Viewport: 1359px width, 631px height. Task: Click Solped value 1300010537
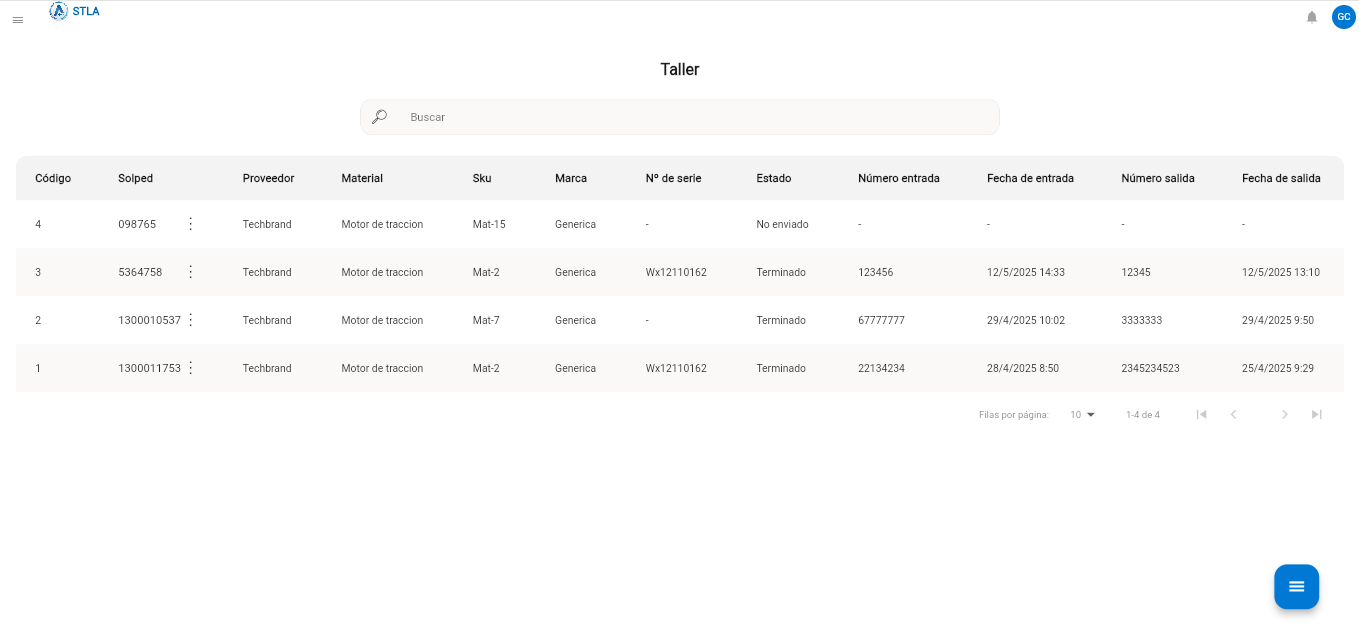[149, 320]
